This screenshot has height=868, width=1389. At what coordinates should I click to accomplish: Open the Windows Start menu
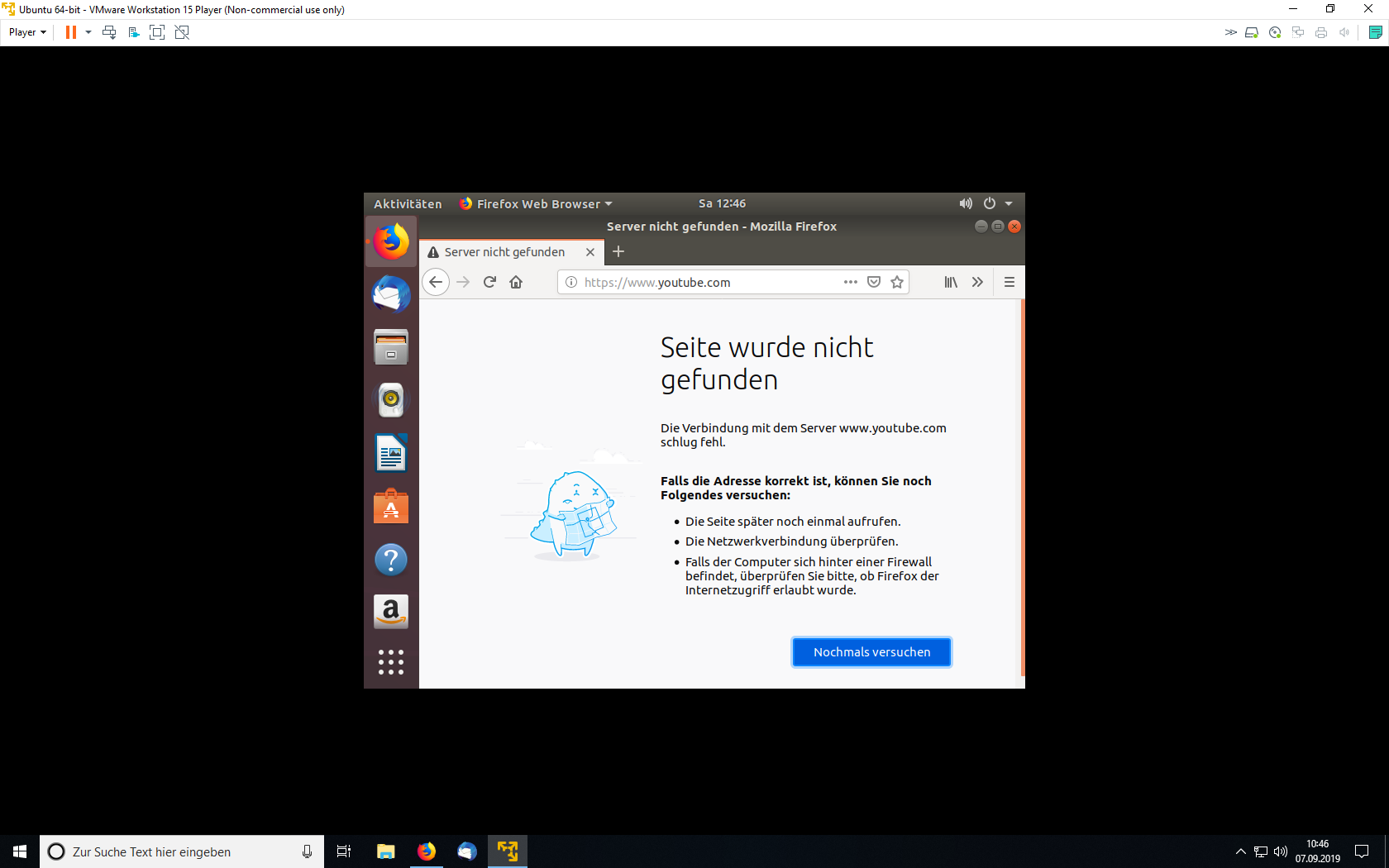point(20,851)
